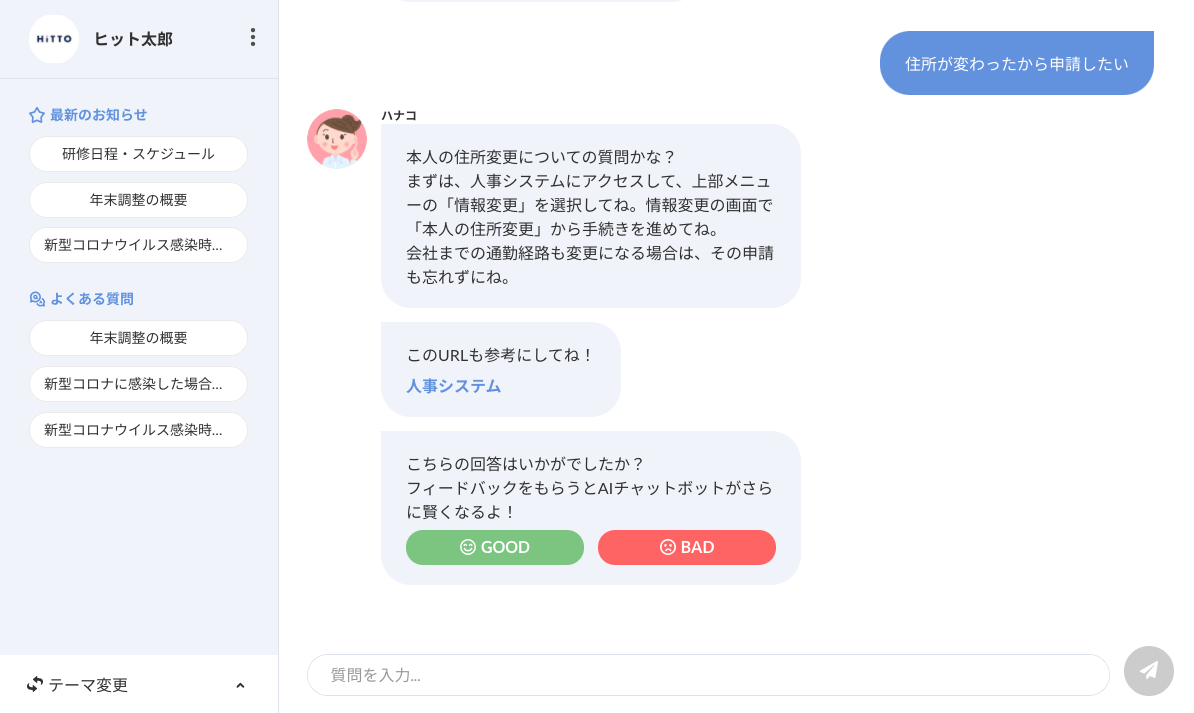This screenshot has height=713, width=1194.
Task: Click the HiTTO logo avatar
Action: click(54, 39)
